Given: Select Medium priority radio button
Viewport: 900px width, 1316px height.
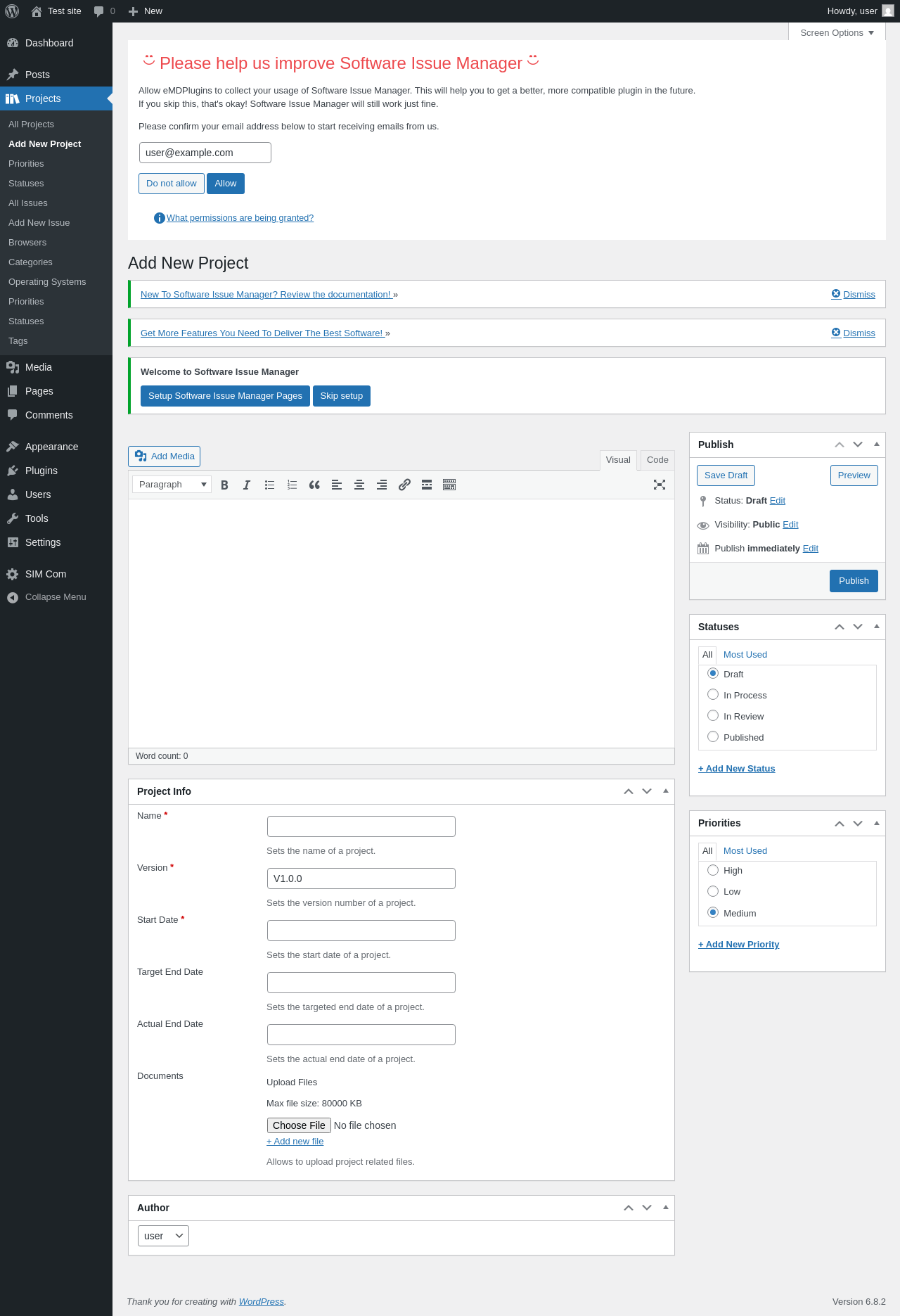Looking at the screenshot, I should 713,912.
